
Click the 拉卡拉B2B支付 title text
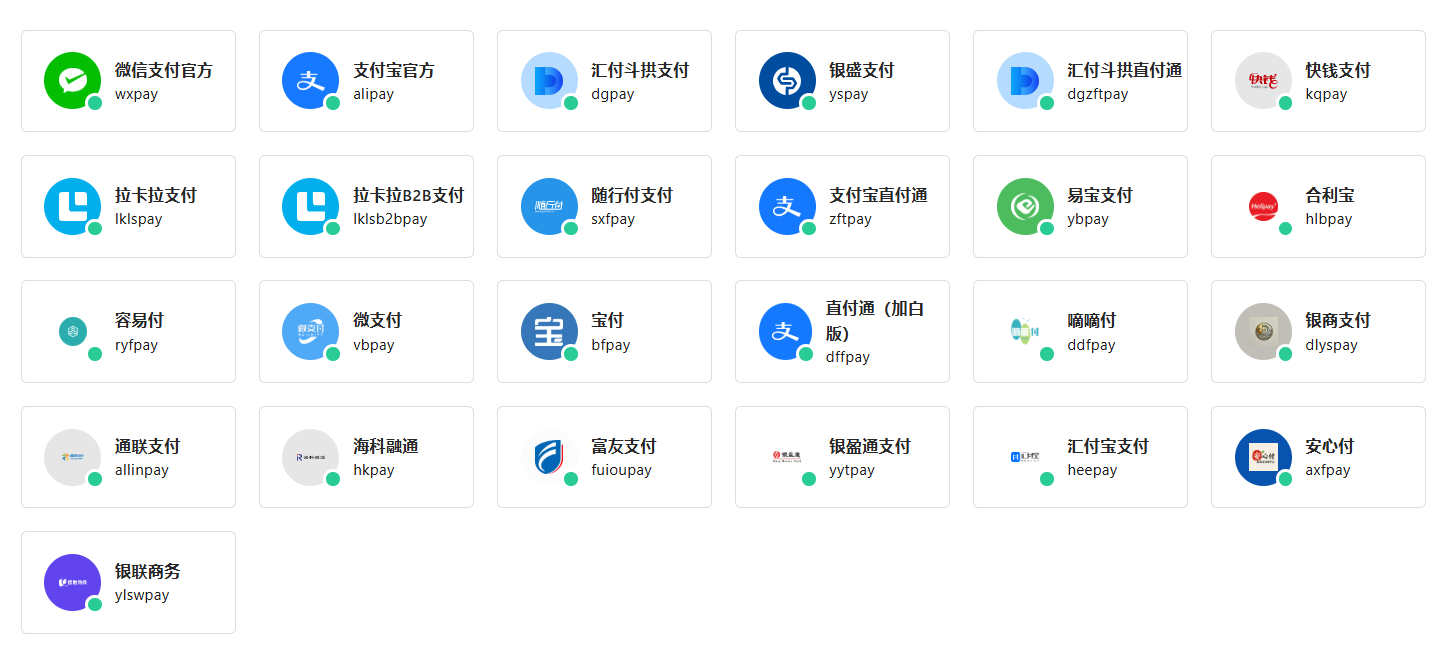pos(409,196)
